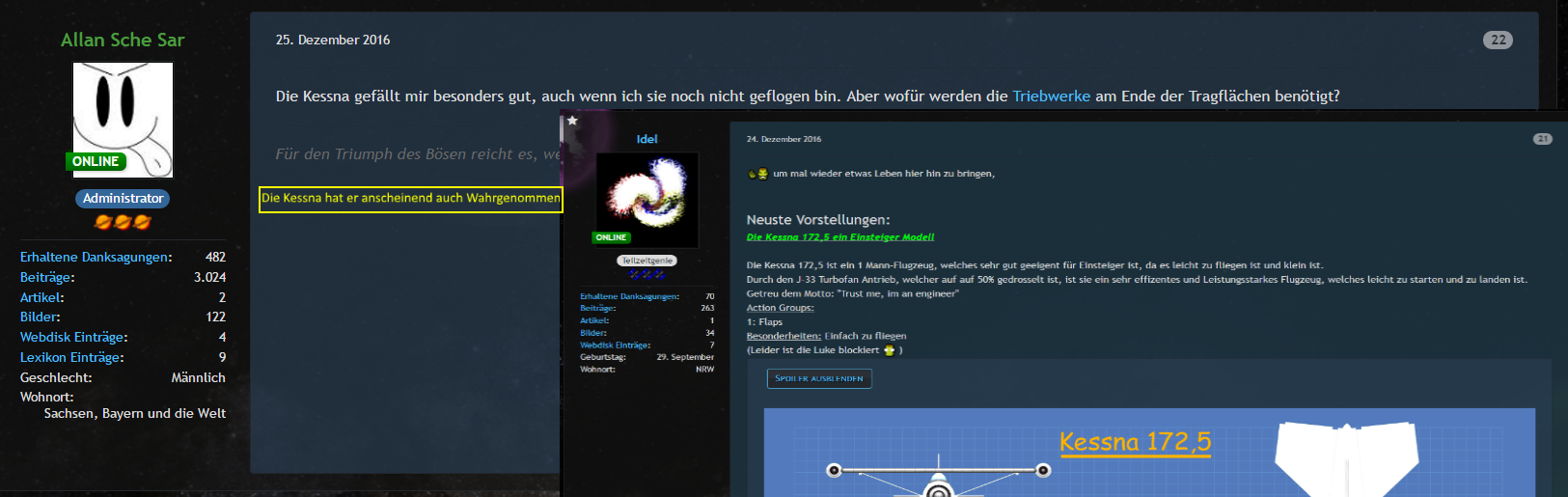The width and height of the screenshot is (1568, 497).
Task: Open the Kessna 172,5 Einsteiger Modell link
Action: tap(839, 237)
